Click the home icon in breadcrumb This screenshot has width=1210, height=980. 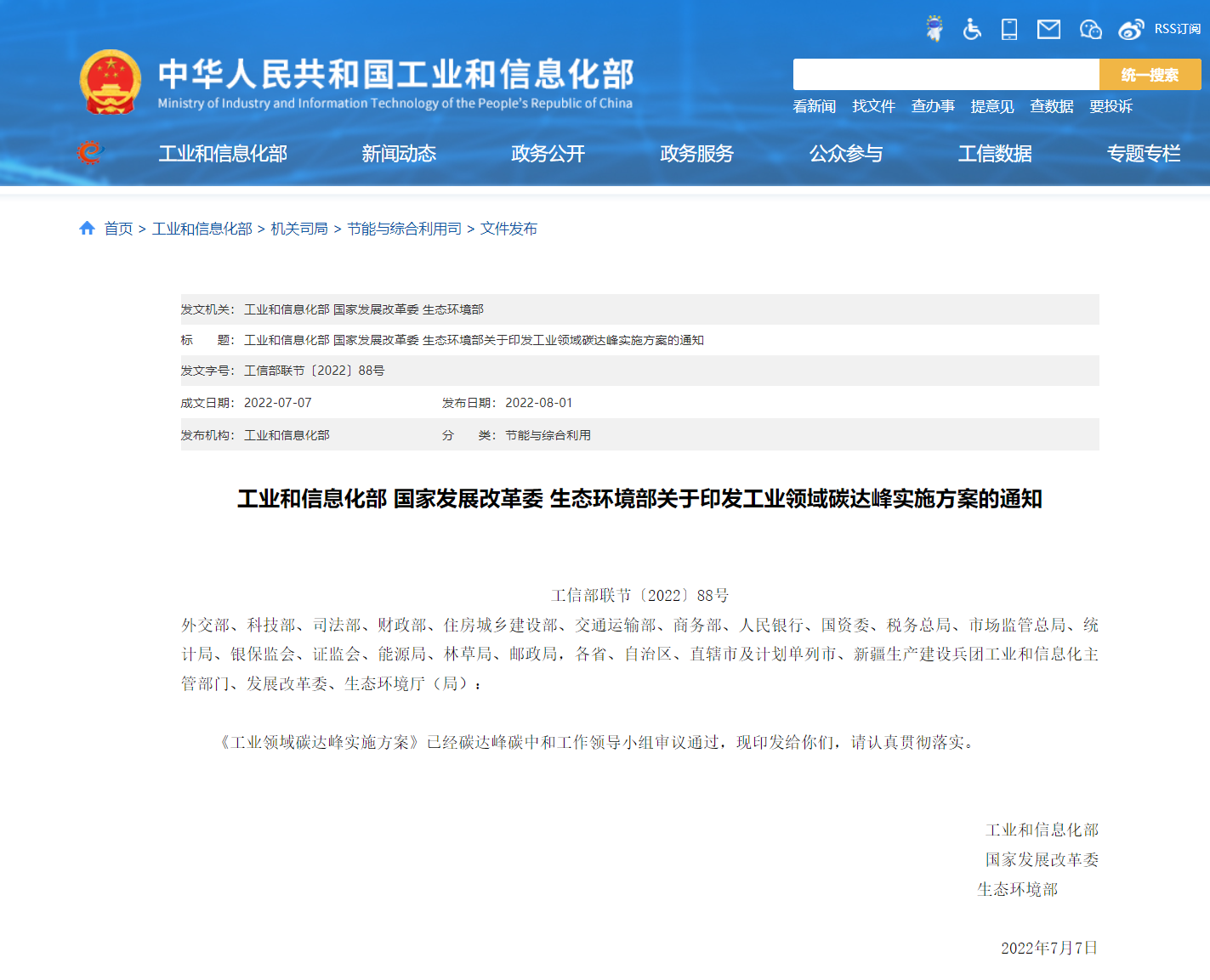[87, 229]
